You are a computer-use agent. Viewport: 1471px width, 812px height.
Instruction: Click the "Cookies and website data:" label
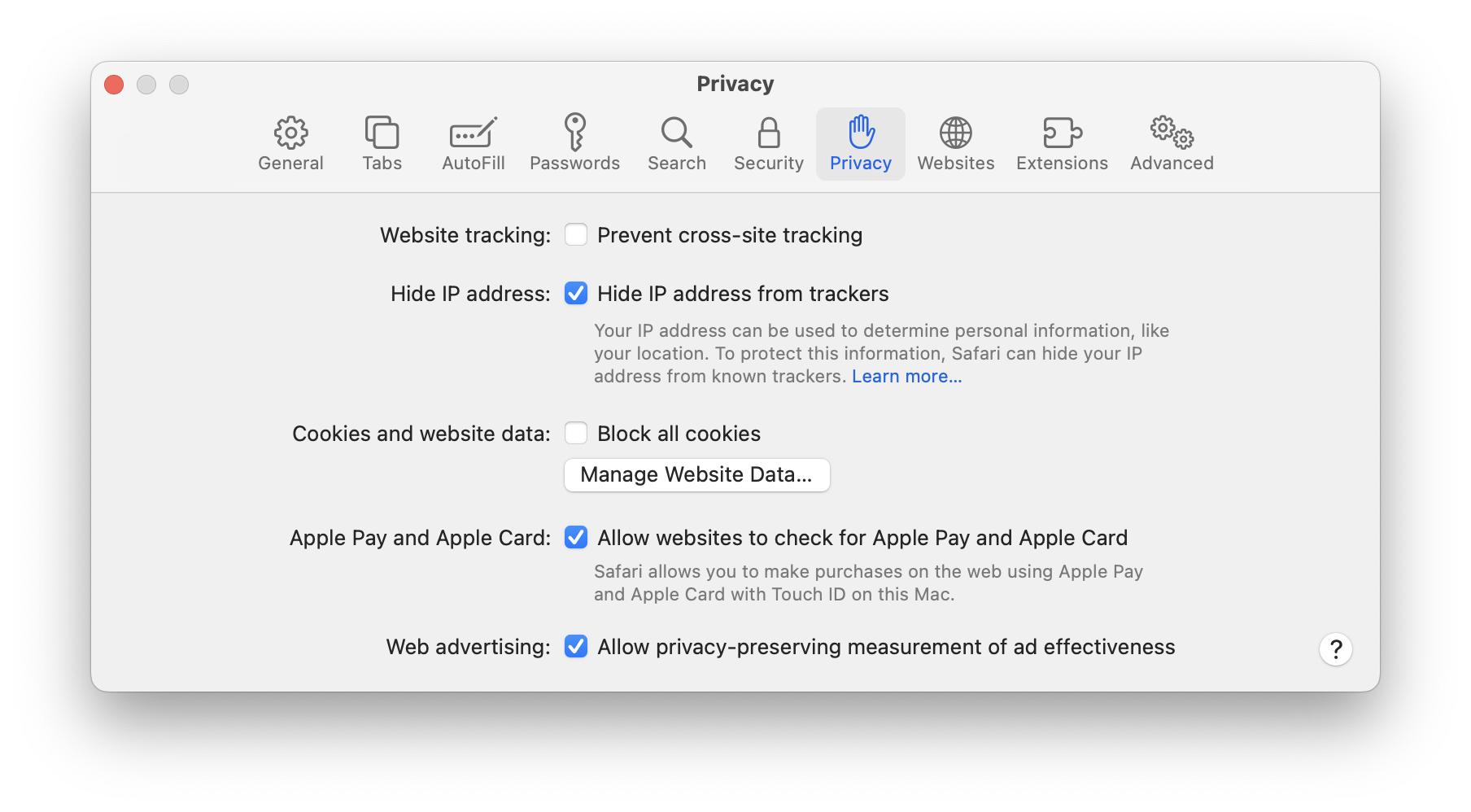(x=421, y=434)
